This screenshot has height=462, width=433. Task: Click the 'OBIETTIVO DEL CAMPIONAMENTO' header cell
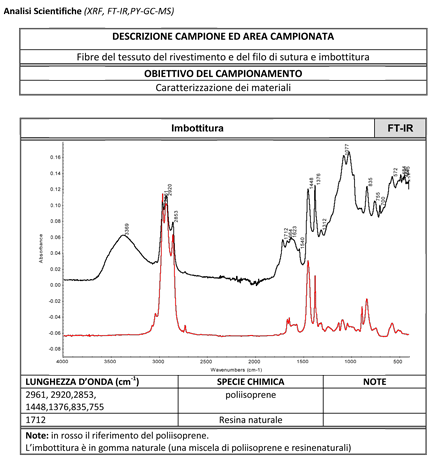click(x=223, y=74)
